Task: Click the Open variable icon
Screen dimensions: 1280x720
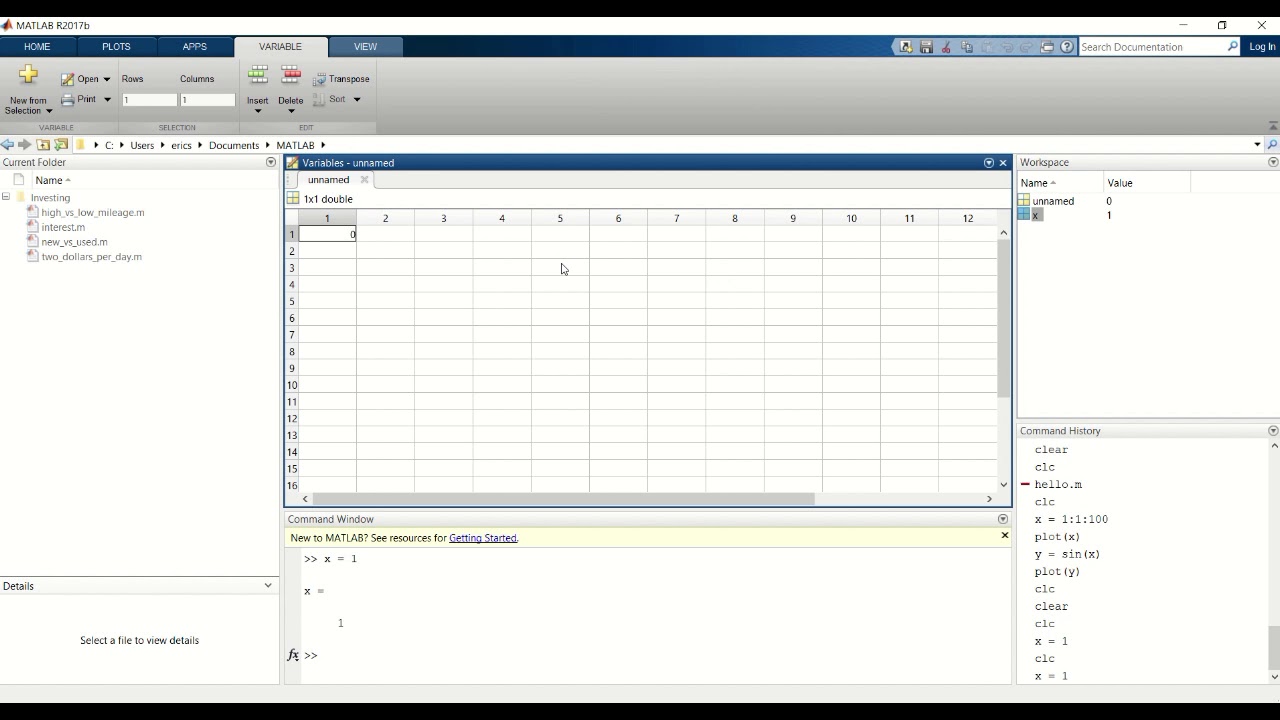Action: 67,79
